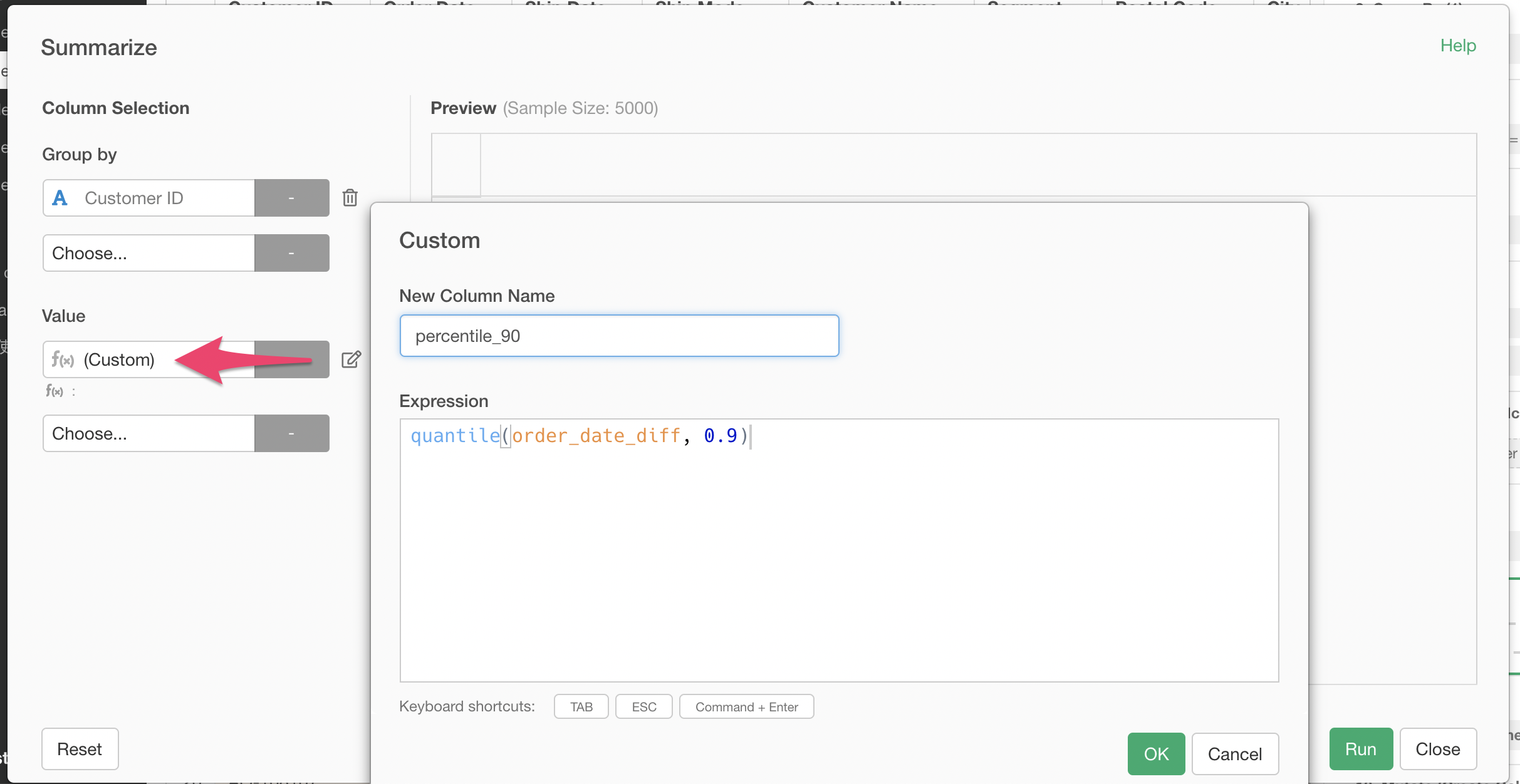1520x784 pixels.
Task: Open the edit icon for the Custom value
Action: pos(351,359)
